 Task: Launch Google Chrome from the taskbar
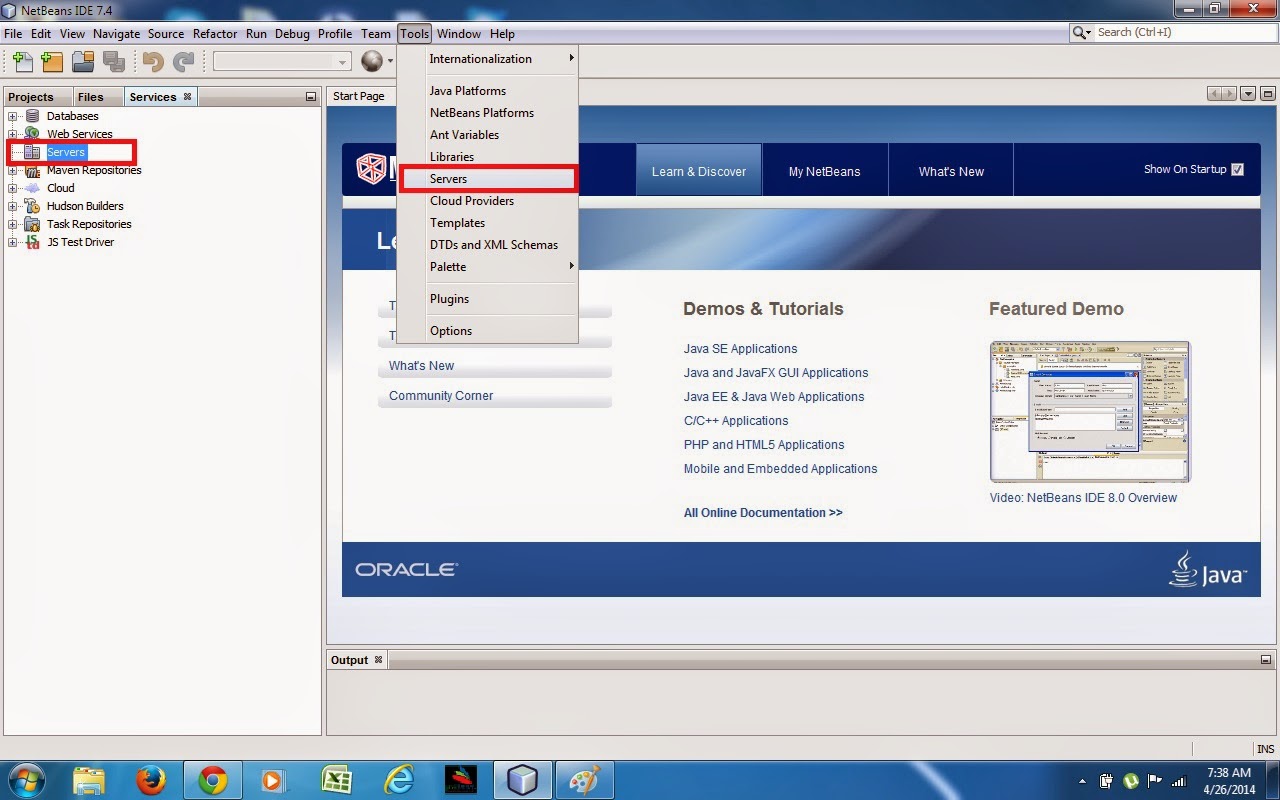[x=212, y=780]
